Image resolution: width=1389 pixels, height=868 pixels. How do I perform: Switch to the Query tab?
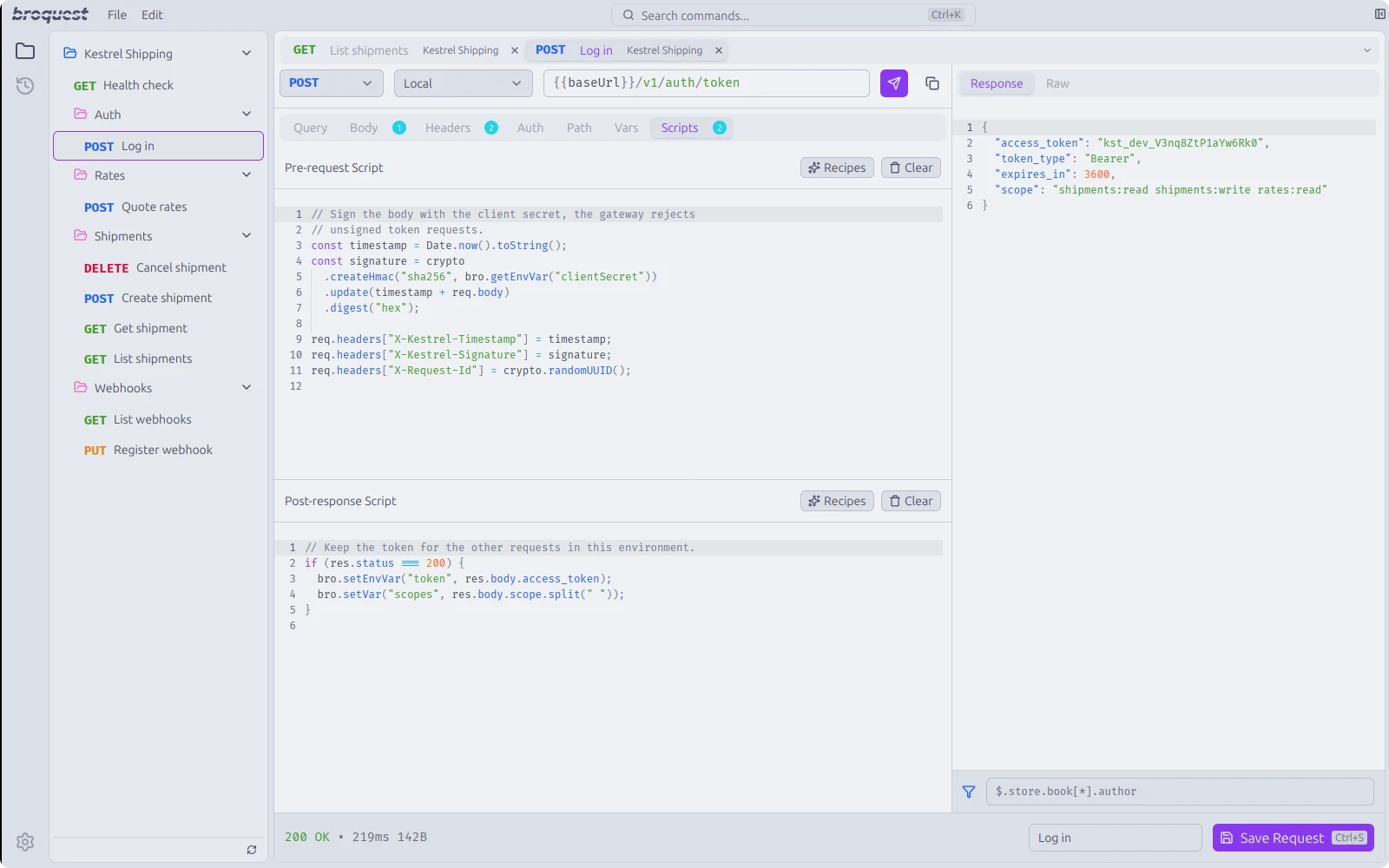[310, 128]
